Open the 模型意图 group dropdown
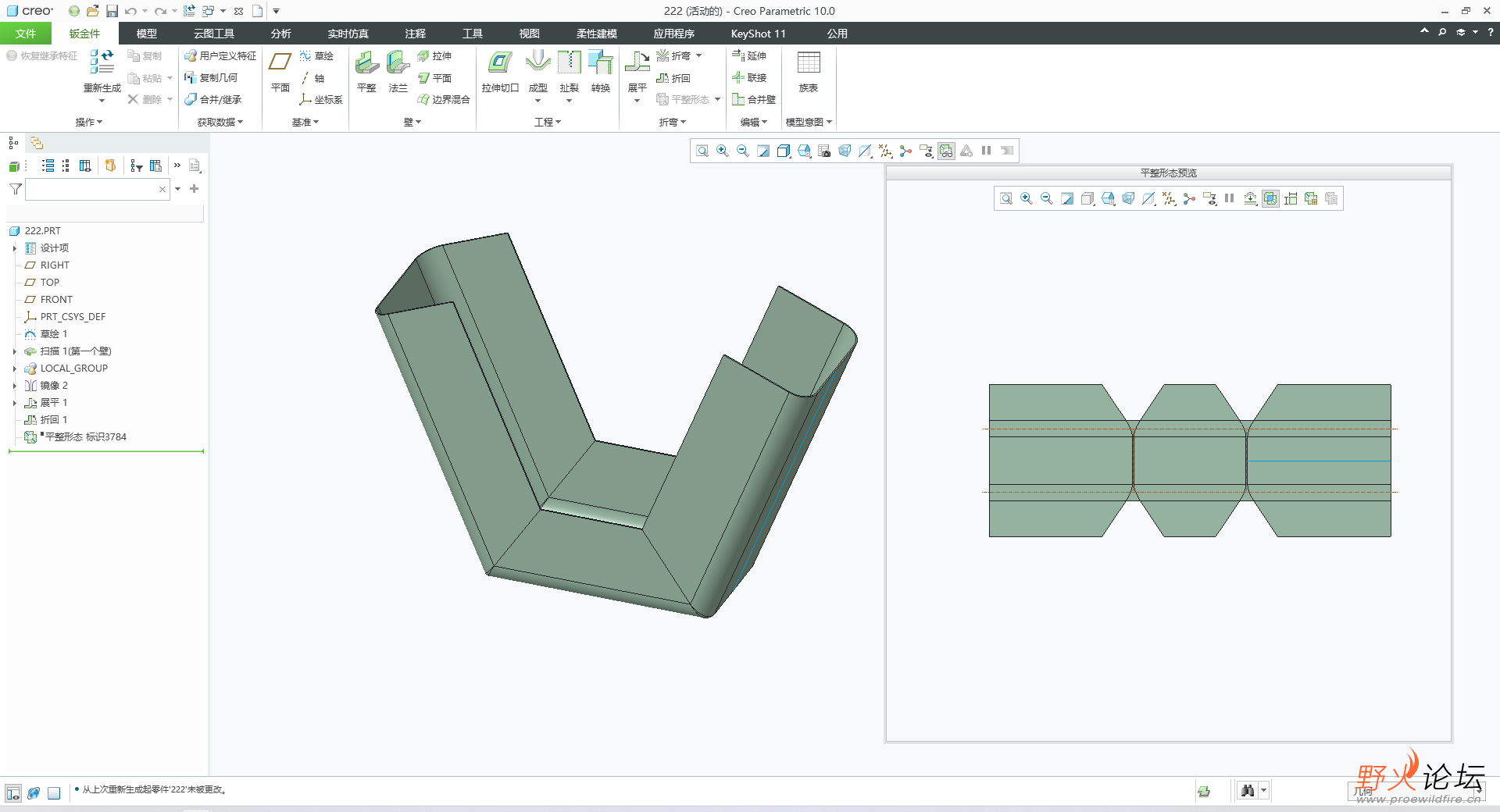The height and width of the screenshot is (812, 1500). click(x=809, y=122)
